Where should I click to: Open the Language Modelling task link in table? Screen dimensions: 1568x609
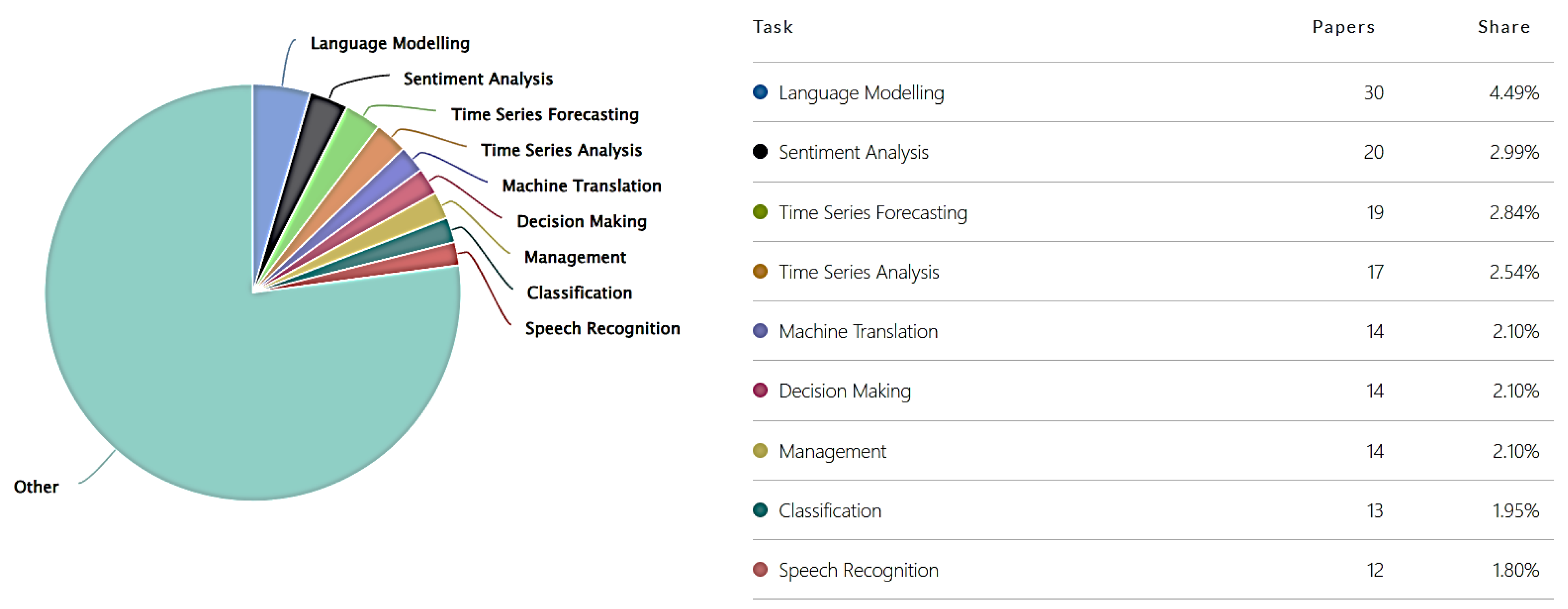pos(861,92)
